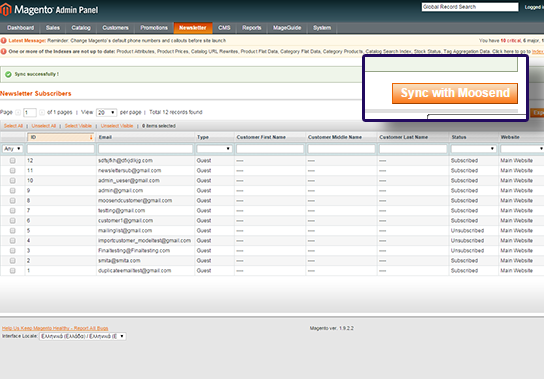Click Magento ver. 1.9.2.2 text

tap(332, 328)
